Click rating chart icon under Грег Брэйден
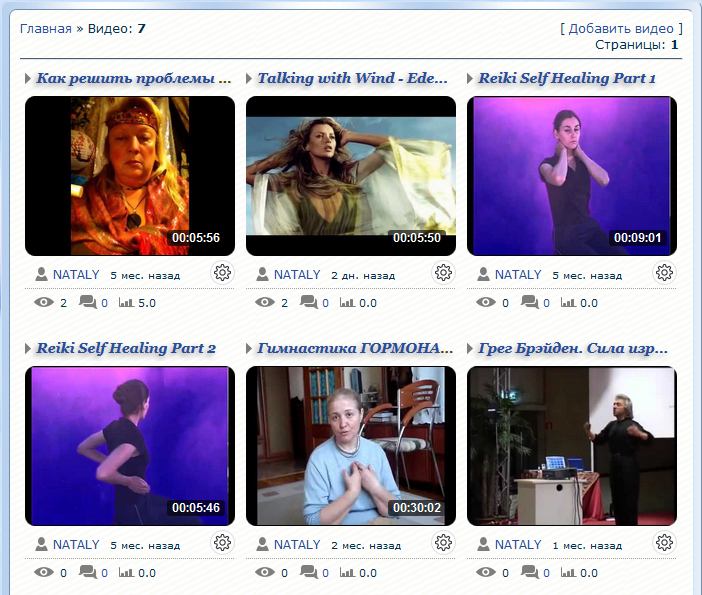Screen dimensions: 702x595 pos(568,573)
